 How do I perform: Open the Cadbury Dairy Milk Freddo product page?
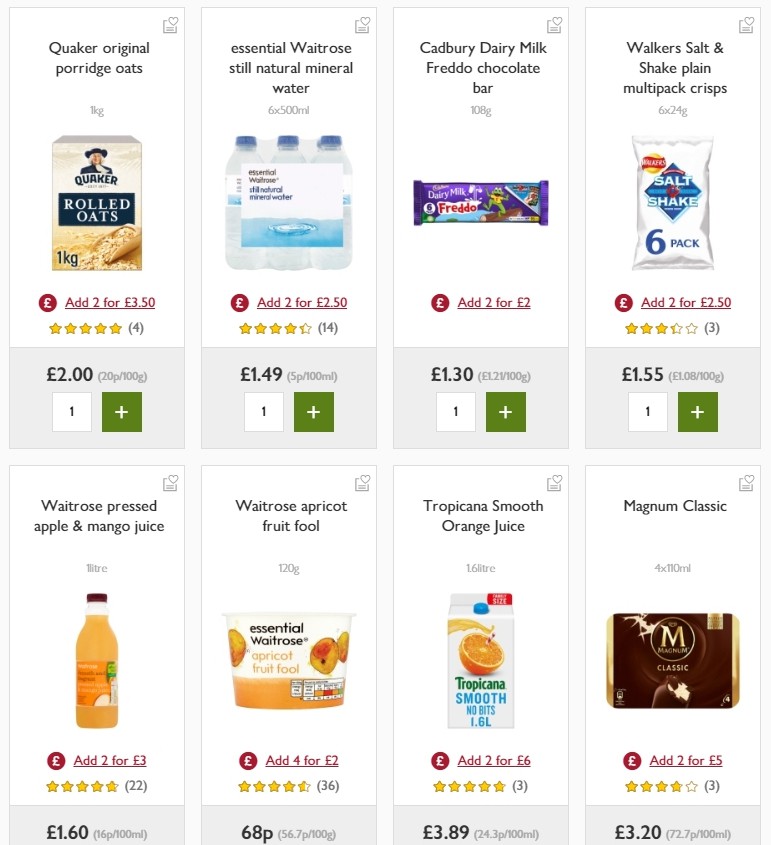481,67
